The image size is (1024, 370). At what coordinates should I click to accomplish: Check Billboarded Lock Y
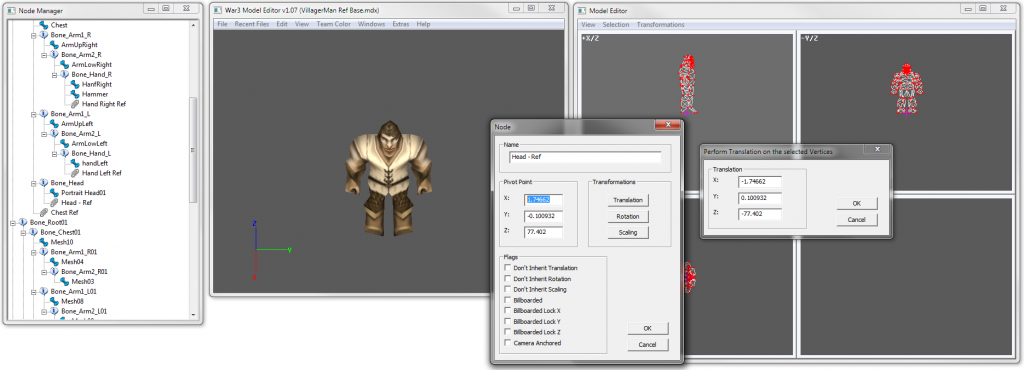coord(507,322)
